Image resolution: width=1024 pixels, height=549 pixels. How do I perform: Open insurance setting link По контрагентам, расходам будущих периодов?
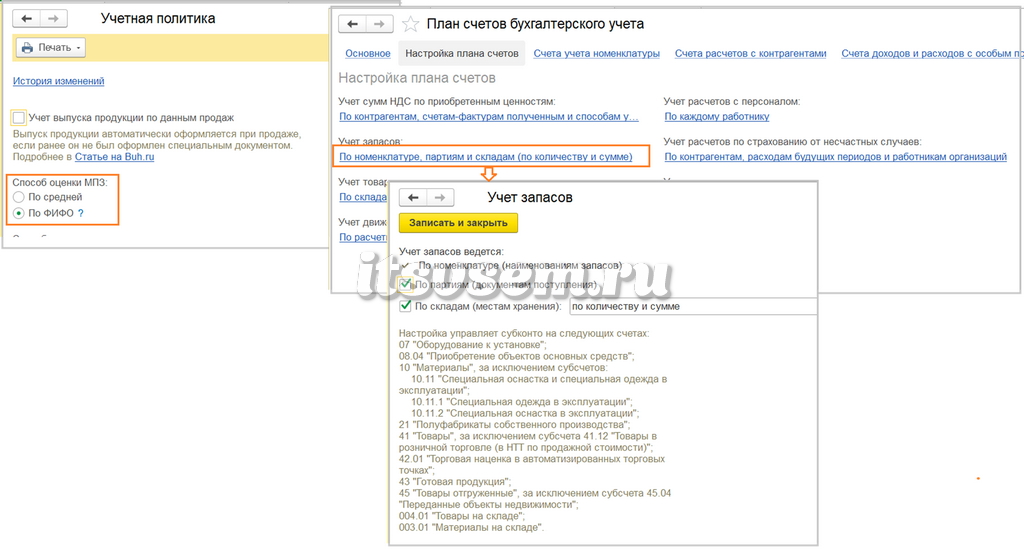(835, 157)
